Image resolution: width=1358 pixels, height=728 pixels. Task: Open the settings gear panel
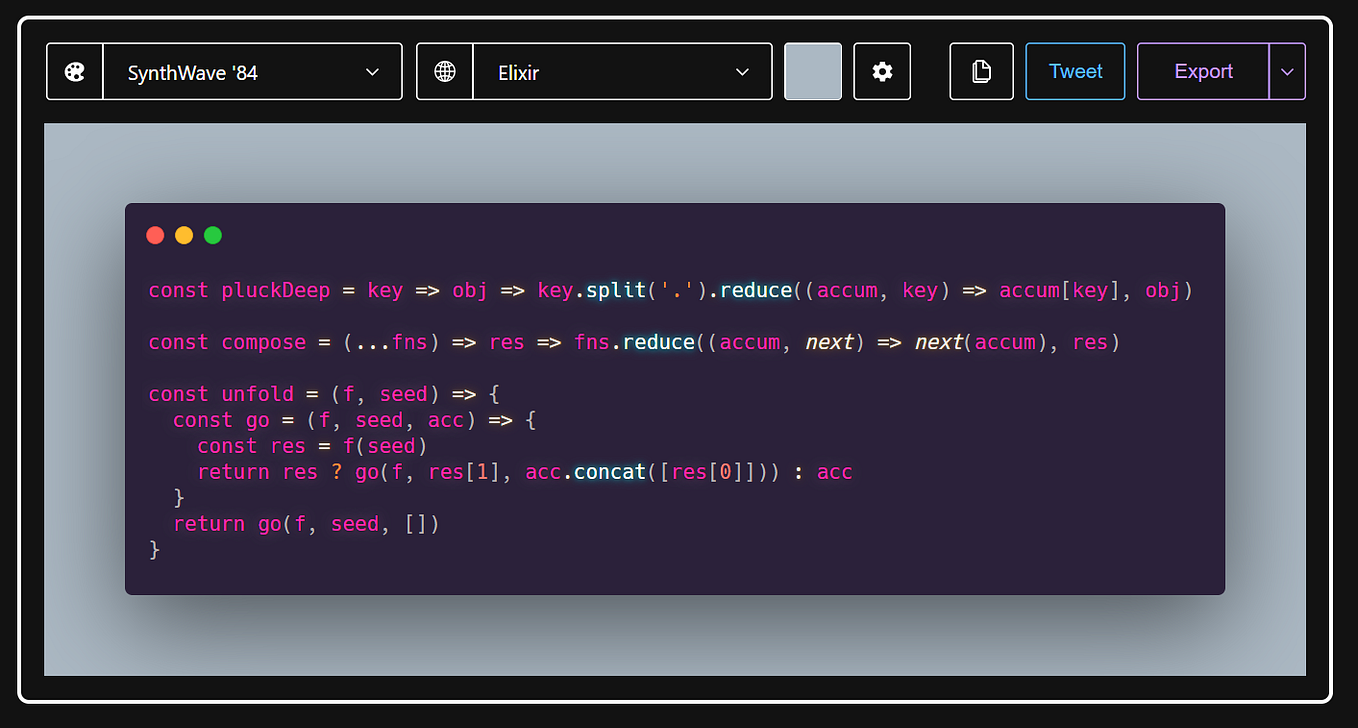tap(882, 71)
